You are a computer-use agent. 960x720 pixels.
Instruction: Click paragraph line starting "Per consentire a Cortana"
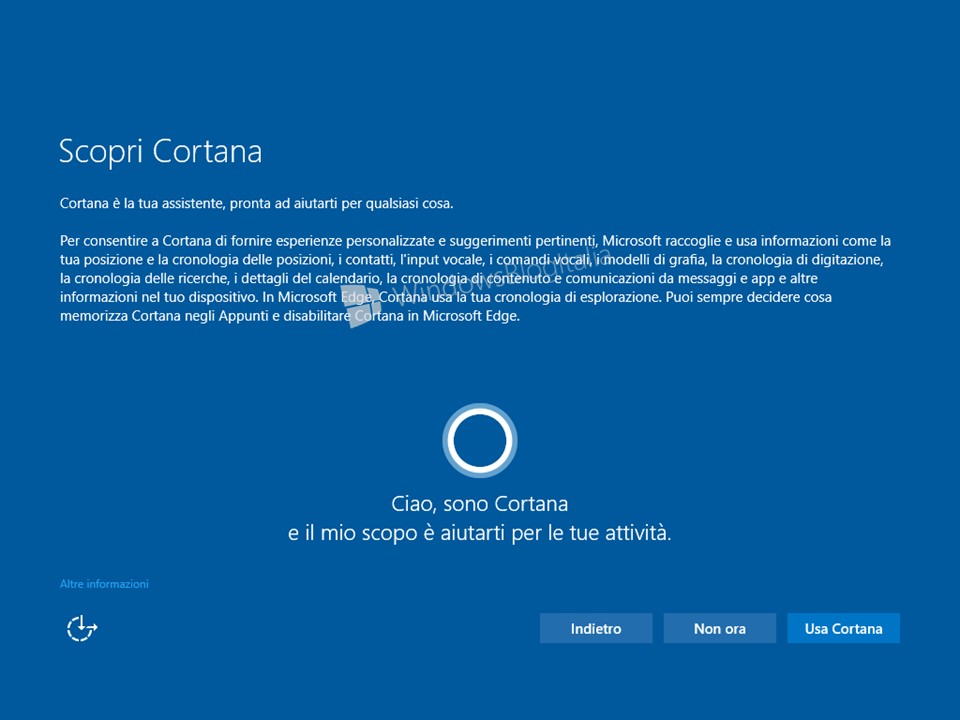coord(475,241)
